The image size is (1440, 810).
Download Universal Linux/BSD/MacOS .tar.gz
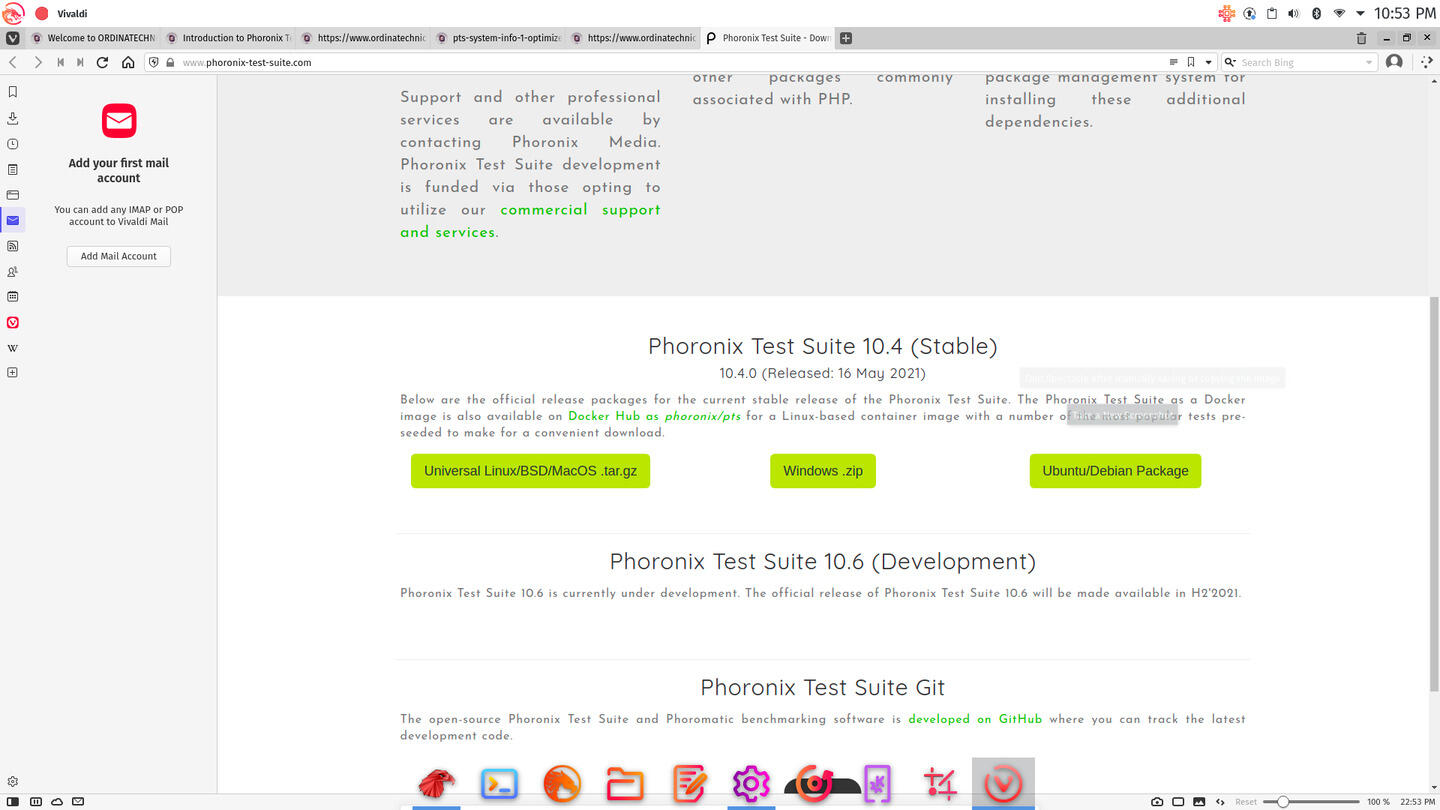click(530, 471)
